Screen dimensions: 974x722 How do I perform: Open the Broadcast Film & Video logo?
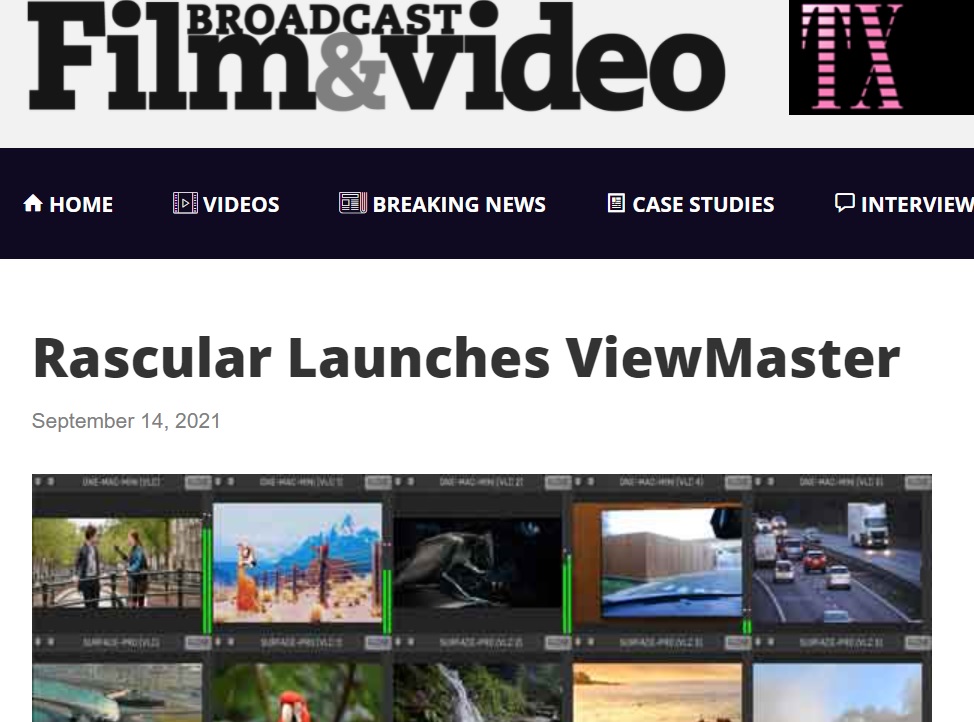376,57
